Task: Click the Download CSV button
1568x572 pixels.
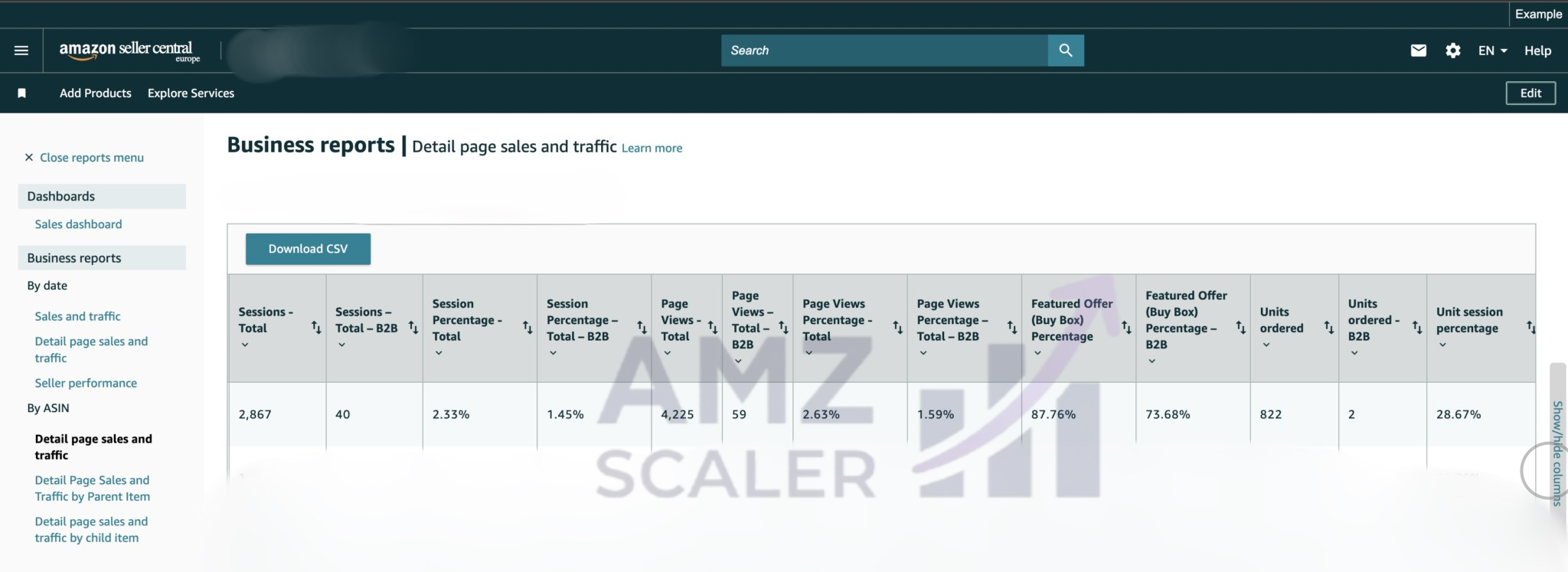Action: click(308, 249)
